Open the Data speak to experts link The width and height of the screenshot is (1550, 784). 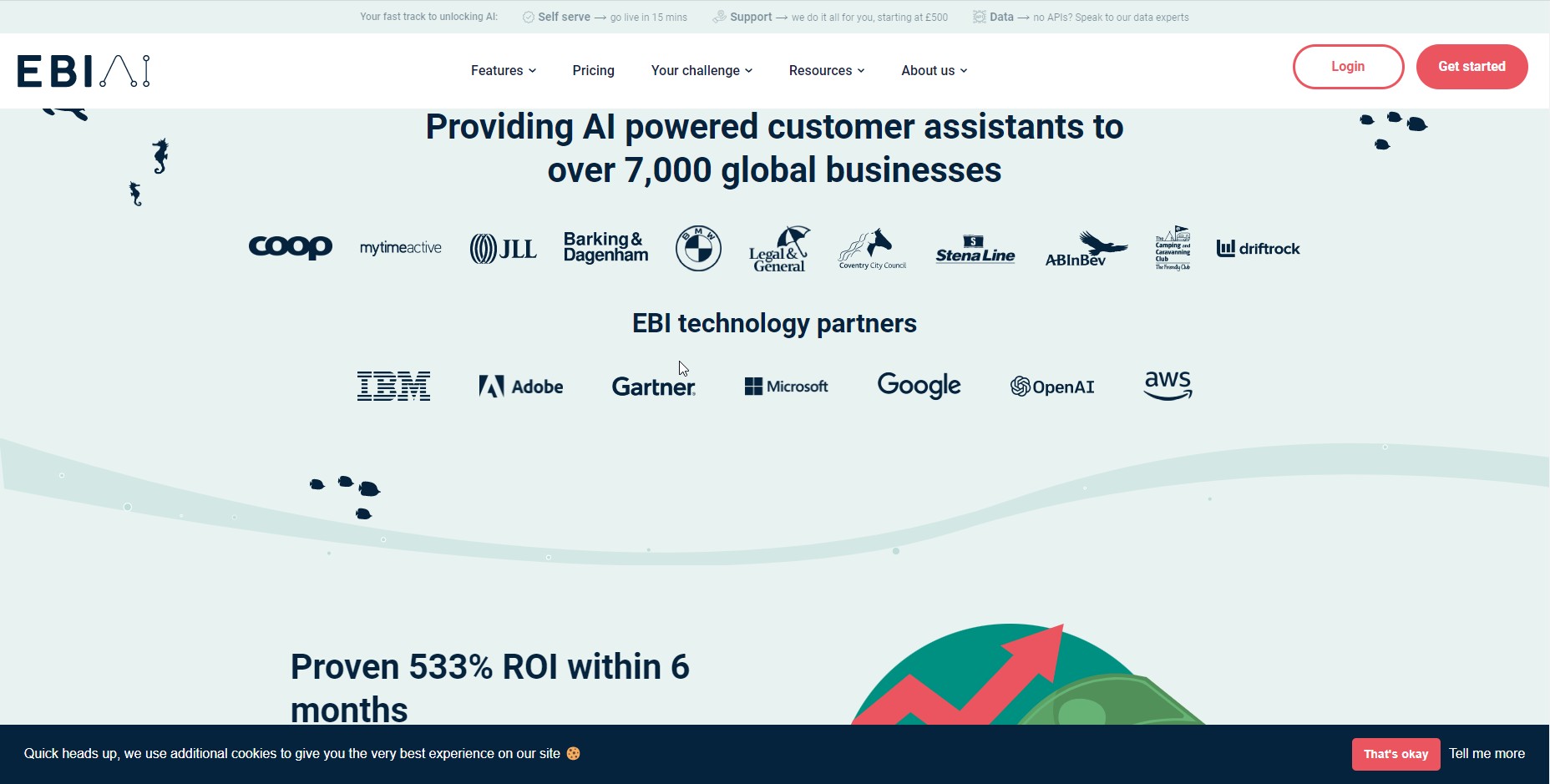click(1081, 17)
